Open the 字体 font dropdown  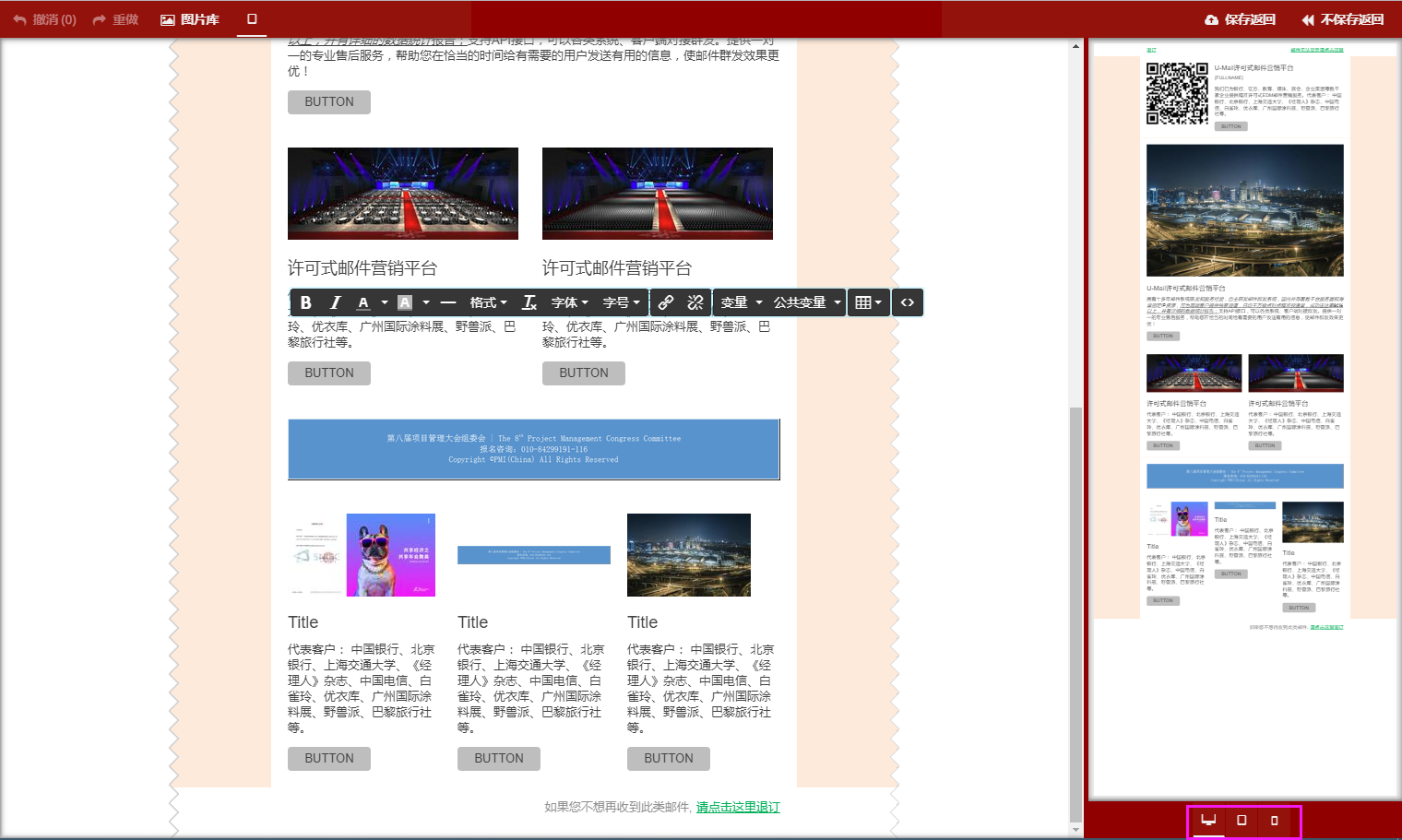point(569,302)
